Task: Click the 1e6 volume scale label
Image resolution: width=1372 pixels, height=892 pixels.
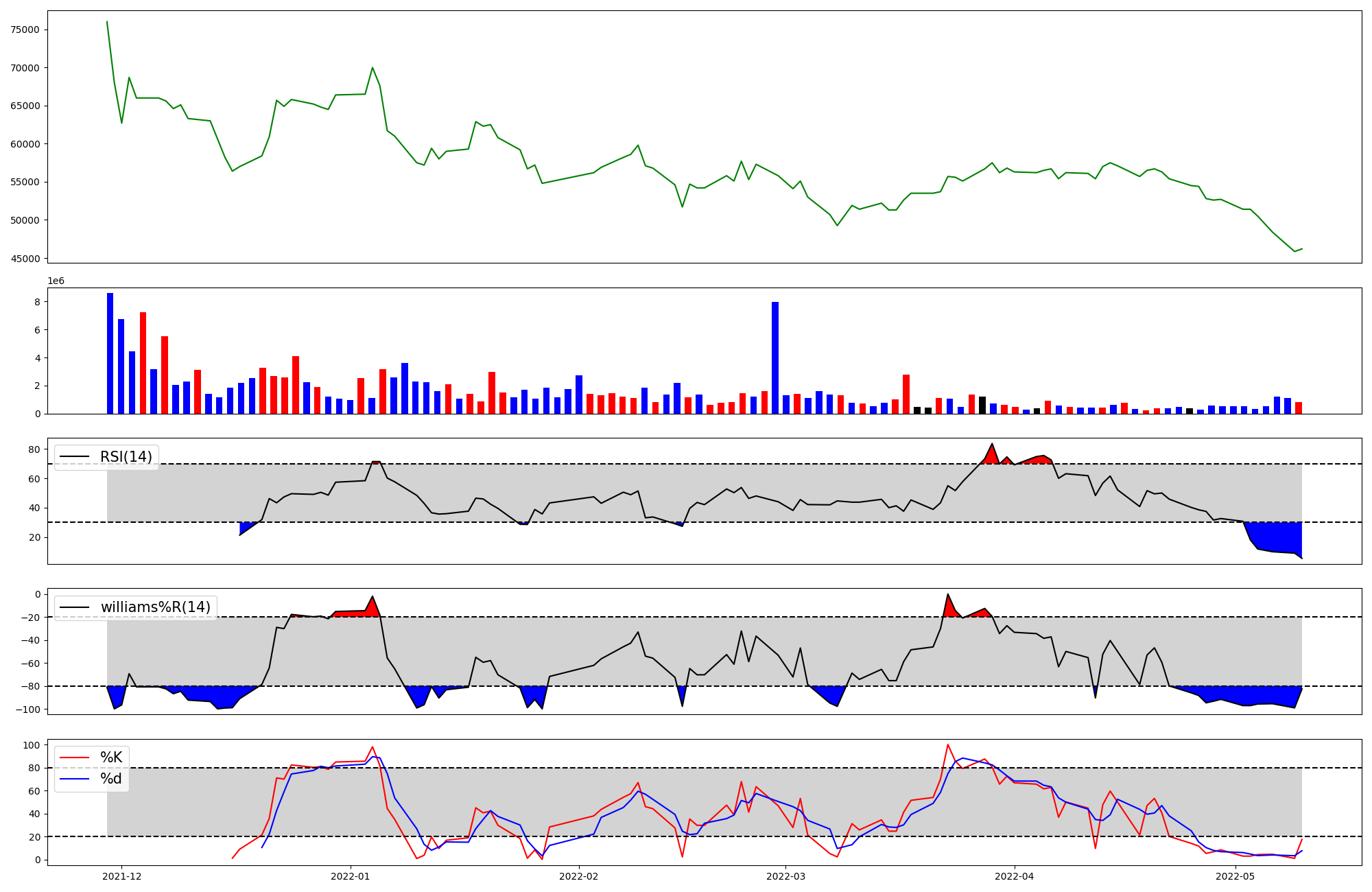Action: click(56, 281)
